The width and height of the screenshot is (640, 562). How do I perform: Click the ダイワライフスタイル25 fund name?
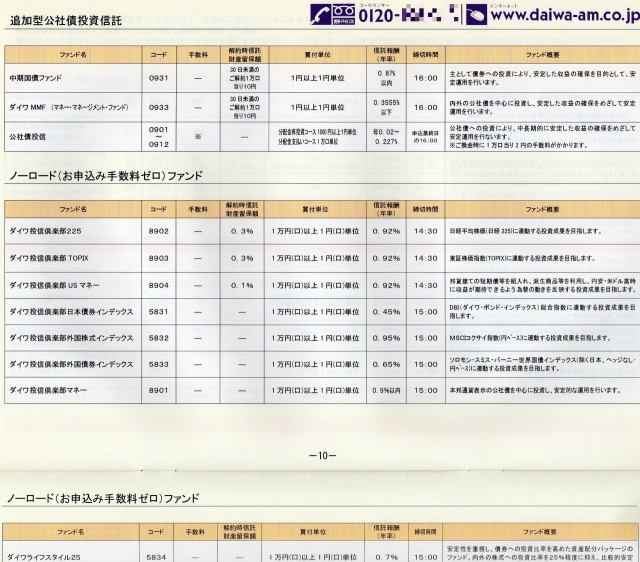[43, 557]
